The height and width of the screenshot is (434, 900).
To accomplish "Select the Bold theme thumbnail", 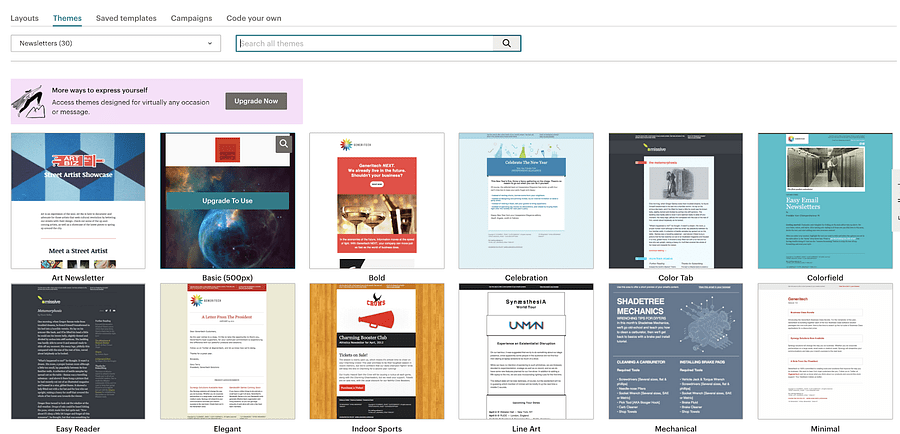I will click(376, 200).
